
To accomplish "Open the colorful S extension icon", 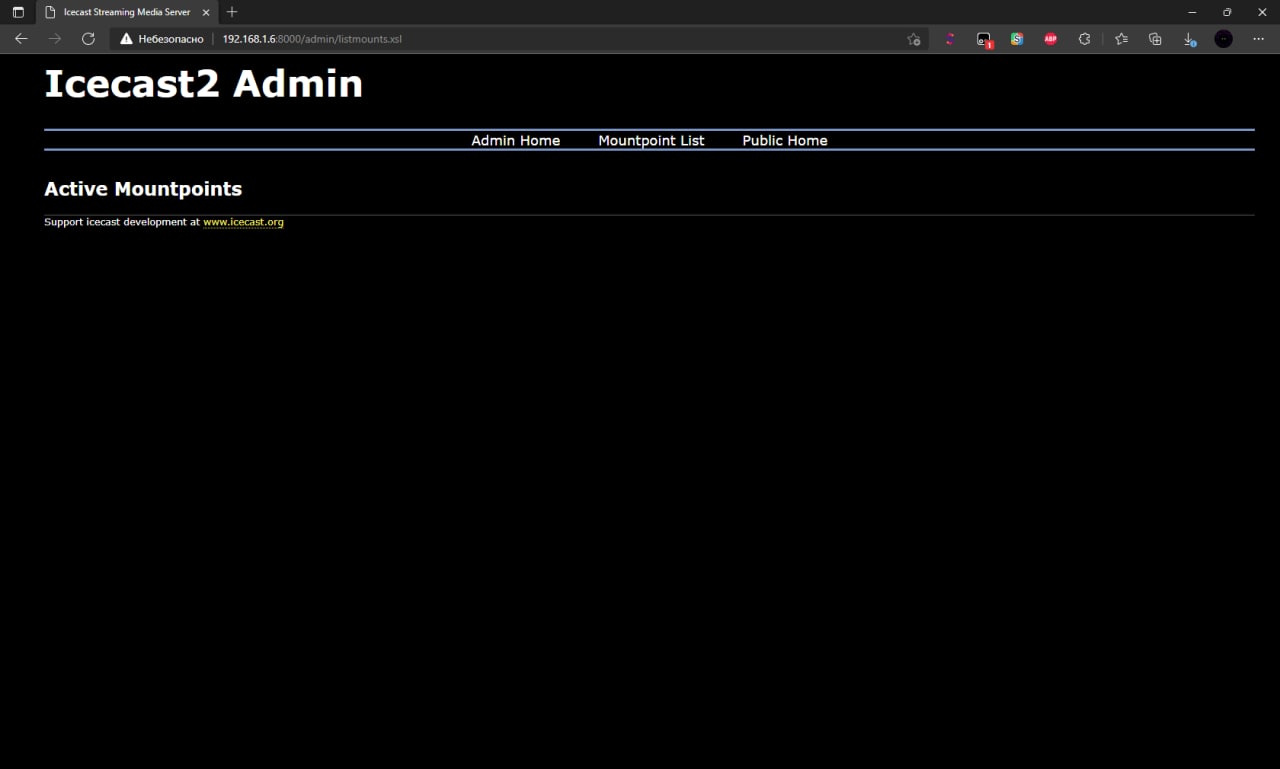I will pyautogui.click(x=1017, y=39).
